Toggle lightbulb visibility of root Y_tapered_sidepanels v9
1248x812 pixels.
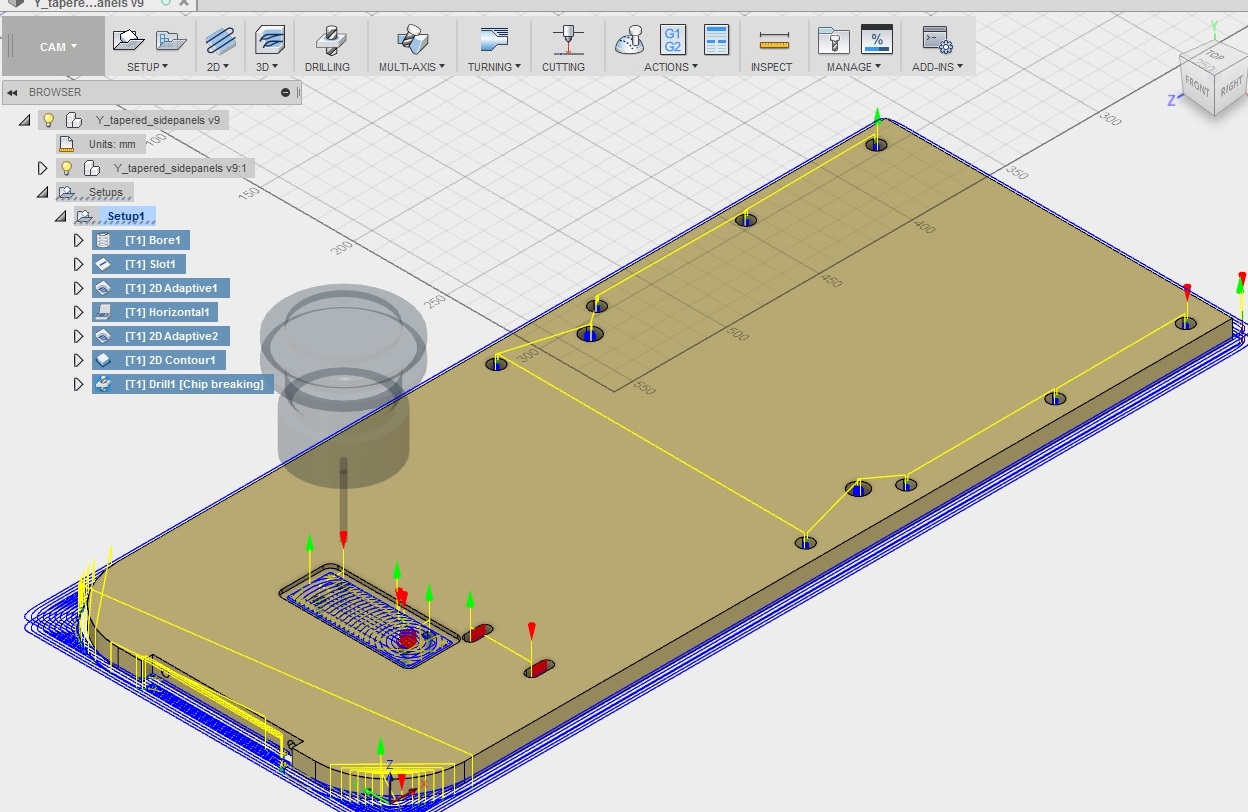click(x=47, y=120)
